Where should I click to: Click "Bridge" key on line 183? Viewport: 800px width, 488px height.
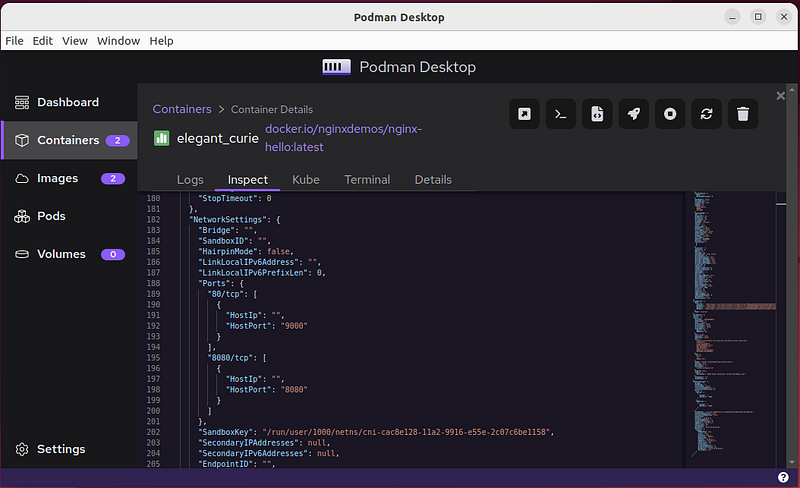click(218, 230)
